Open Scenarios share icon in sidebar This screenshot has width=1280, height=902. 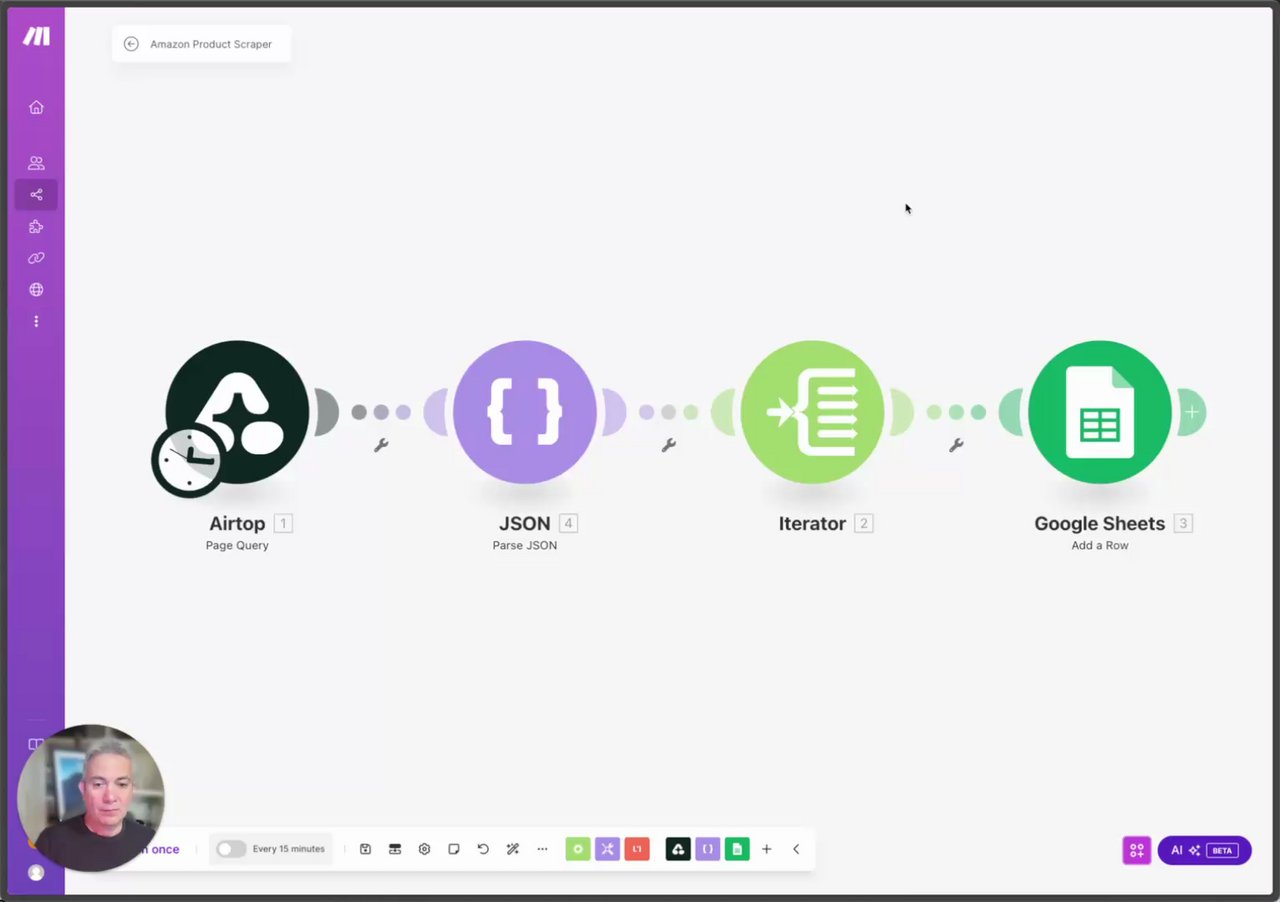(36, 194)
